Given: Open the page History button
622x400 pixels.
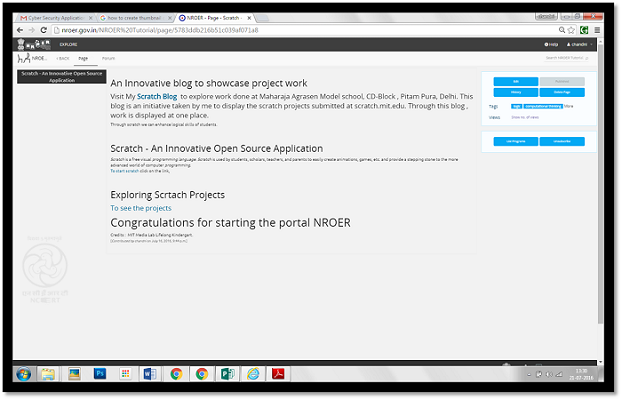Looking at the screenshot, I should pyautogui.click(x=516, y=92).
